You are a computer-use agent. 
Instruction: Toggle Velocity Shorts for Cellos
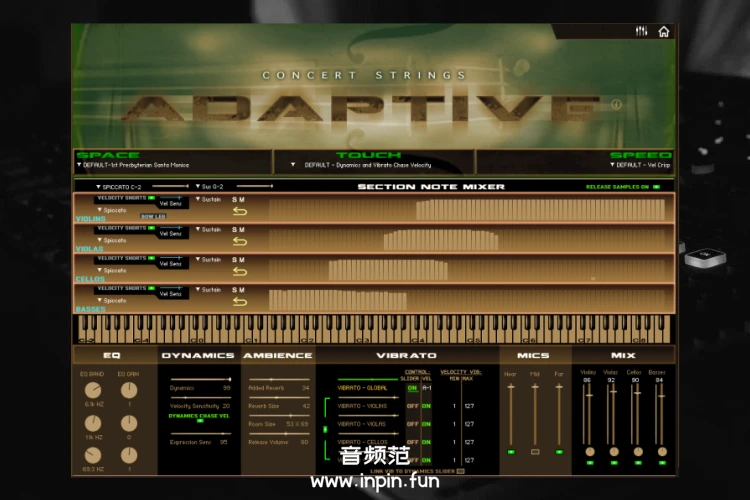click(x=152, y=258)
